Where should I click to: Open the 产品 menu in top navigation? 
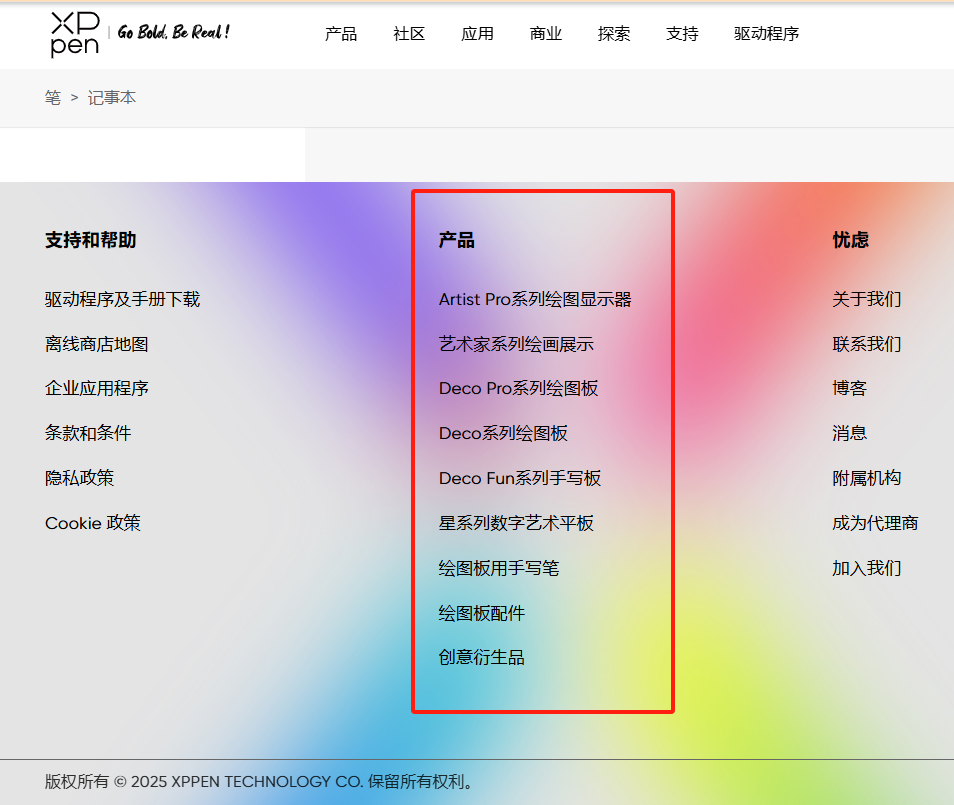click(x=341, y=34)
